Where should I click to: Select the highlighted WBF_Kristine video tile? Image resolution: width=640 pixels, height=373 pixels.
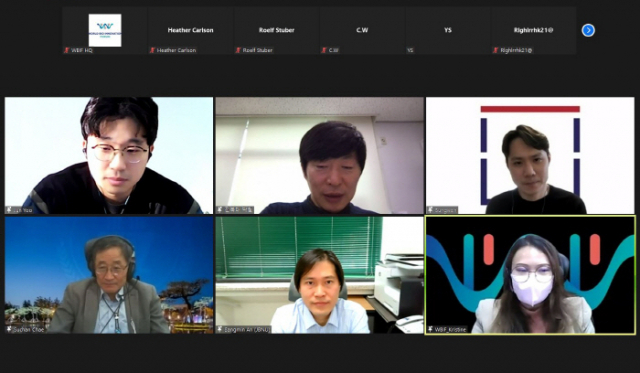coord(530,275)
